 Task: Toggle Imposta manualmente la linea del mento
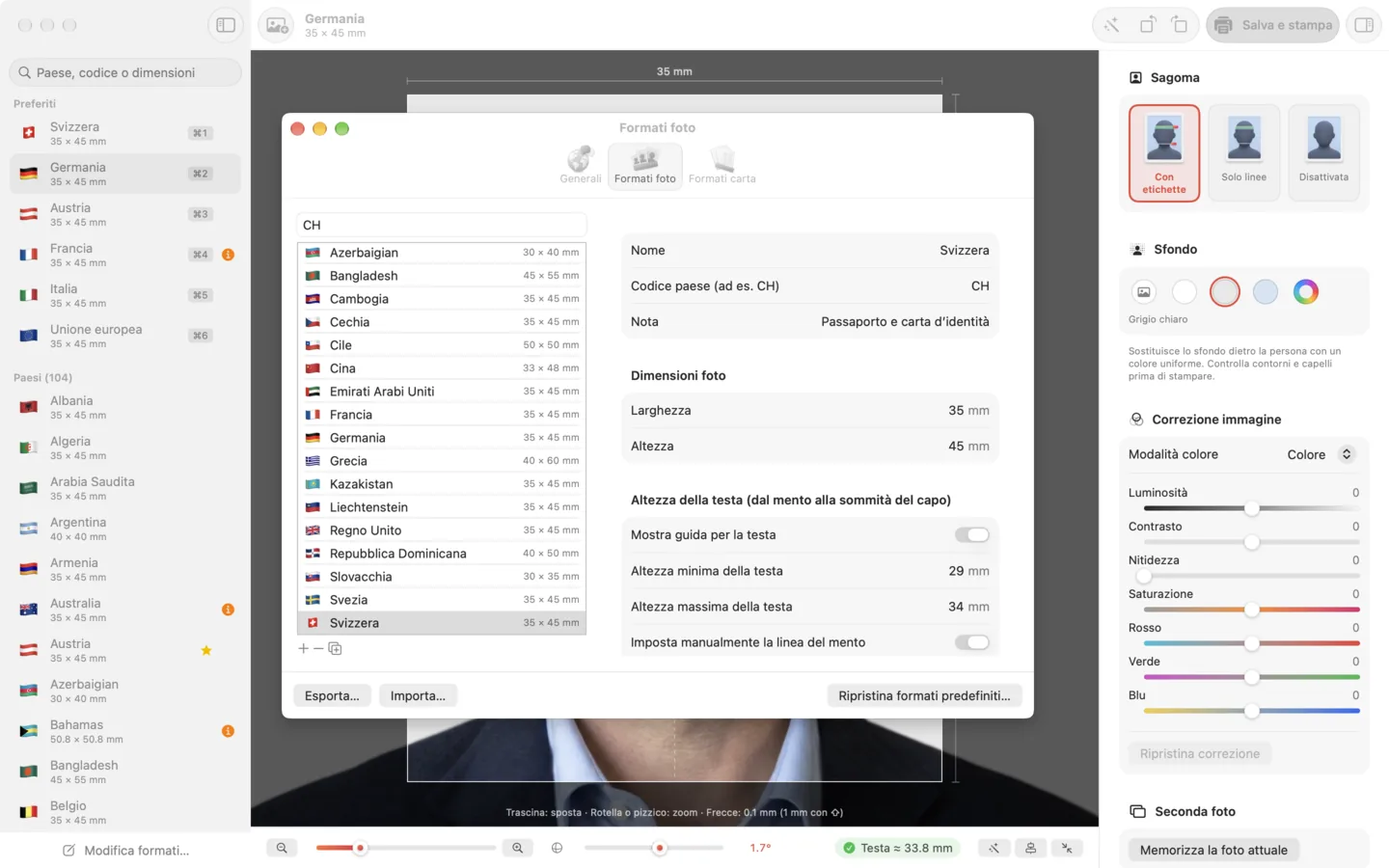pos(971,642)
